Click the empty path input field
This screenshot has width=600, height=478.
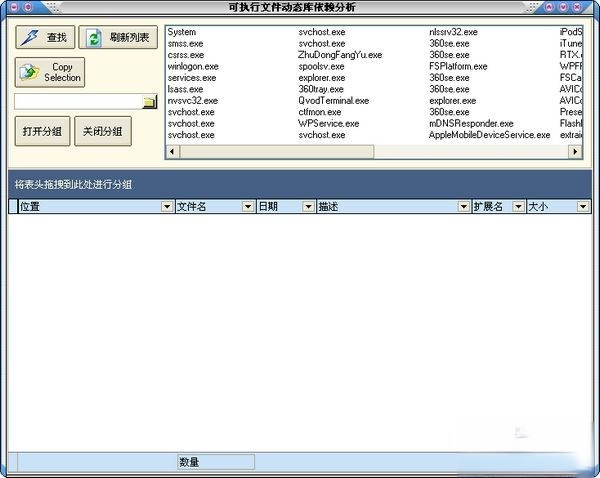[77, 102]
